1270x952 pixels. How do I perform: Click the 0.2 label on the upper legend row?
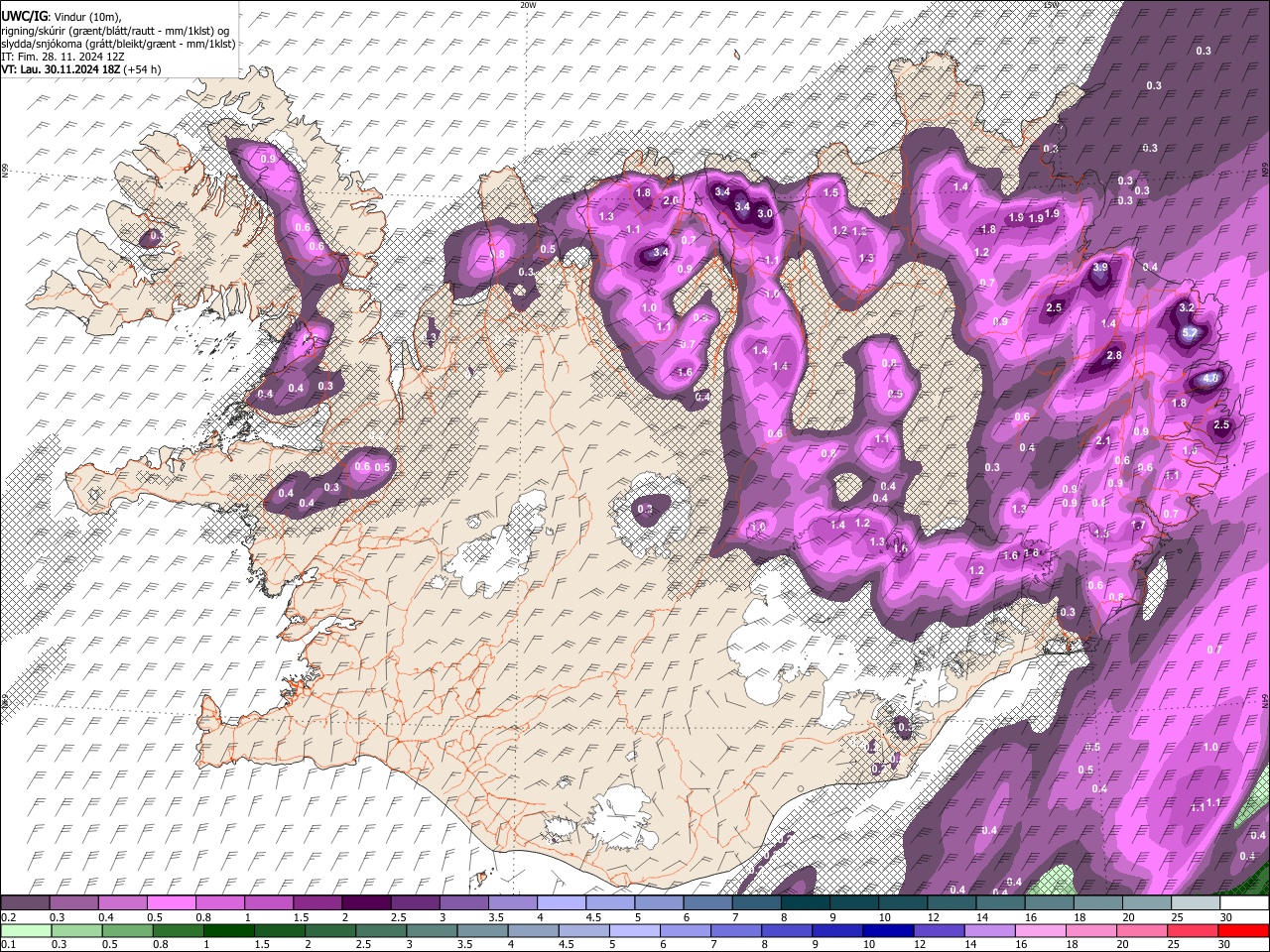[8, 917]
